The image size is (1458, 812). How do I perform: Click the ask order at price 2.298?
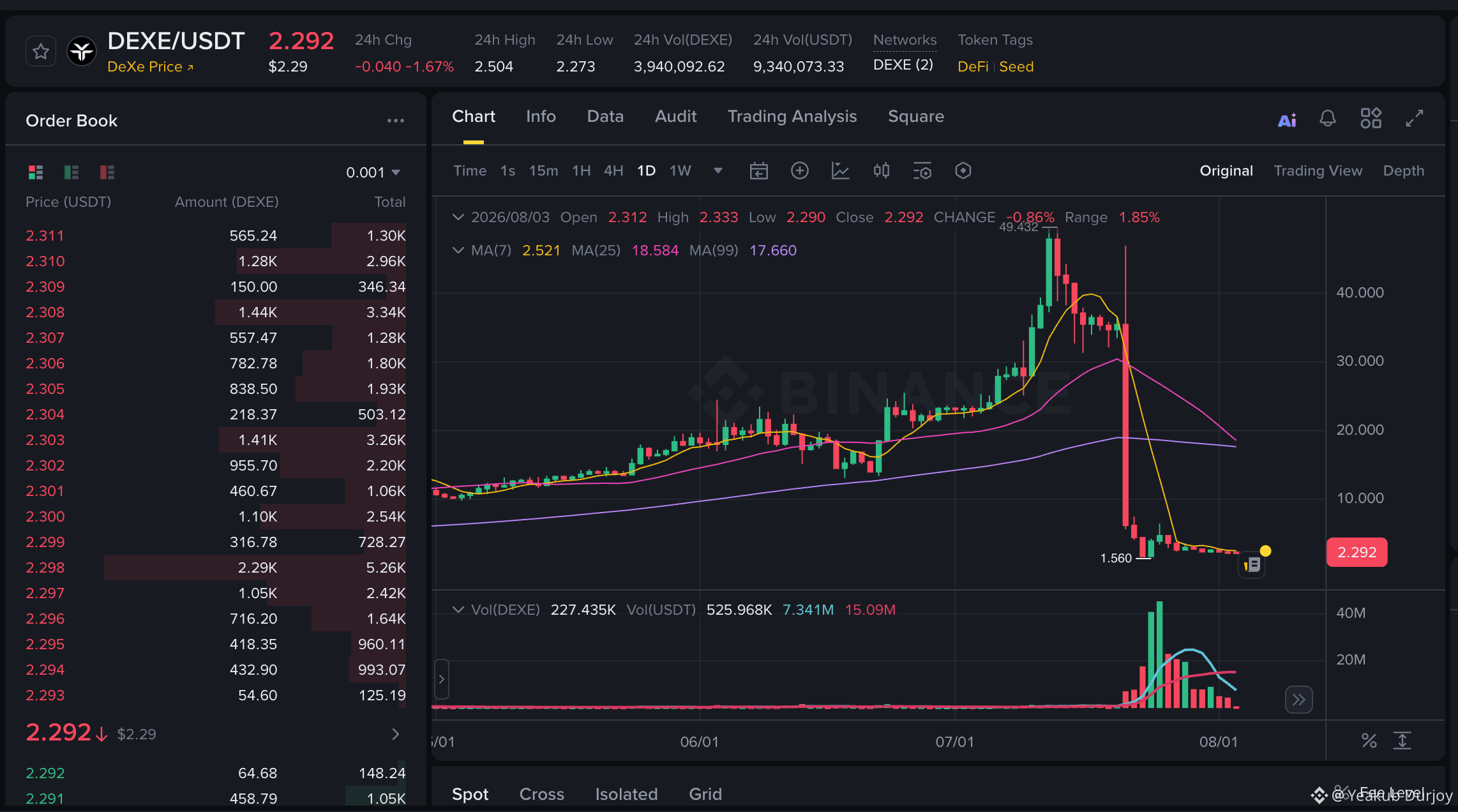pos(216,568)
